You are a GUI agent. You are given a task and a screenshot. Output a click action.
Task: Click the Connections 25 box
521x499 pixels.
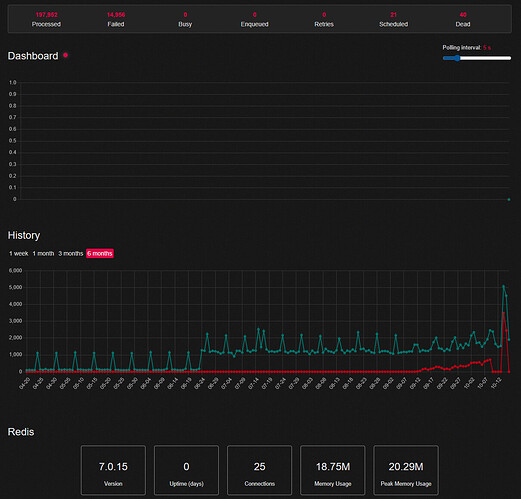pos(259,470)
